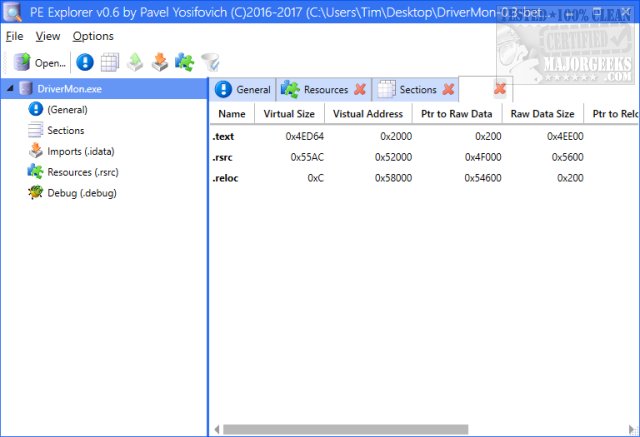
Task: Select Resources (.rsrc) tree item
Action: coord(83,172)
